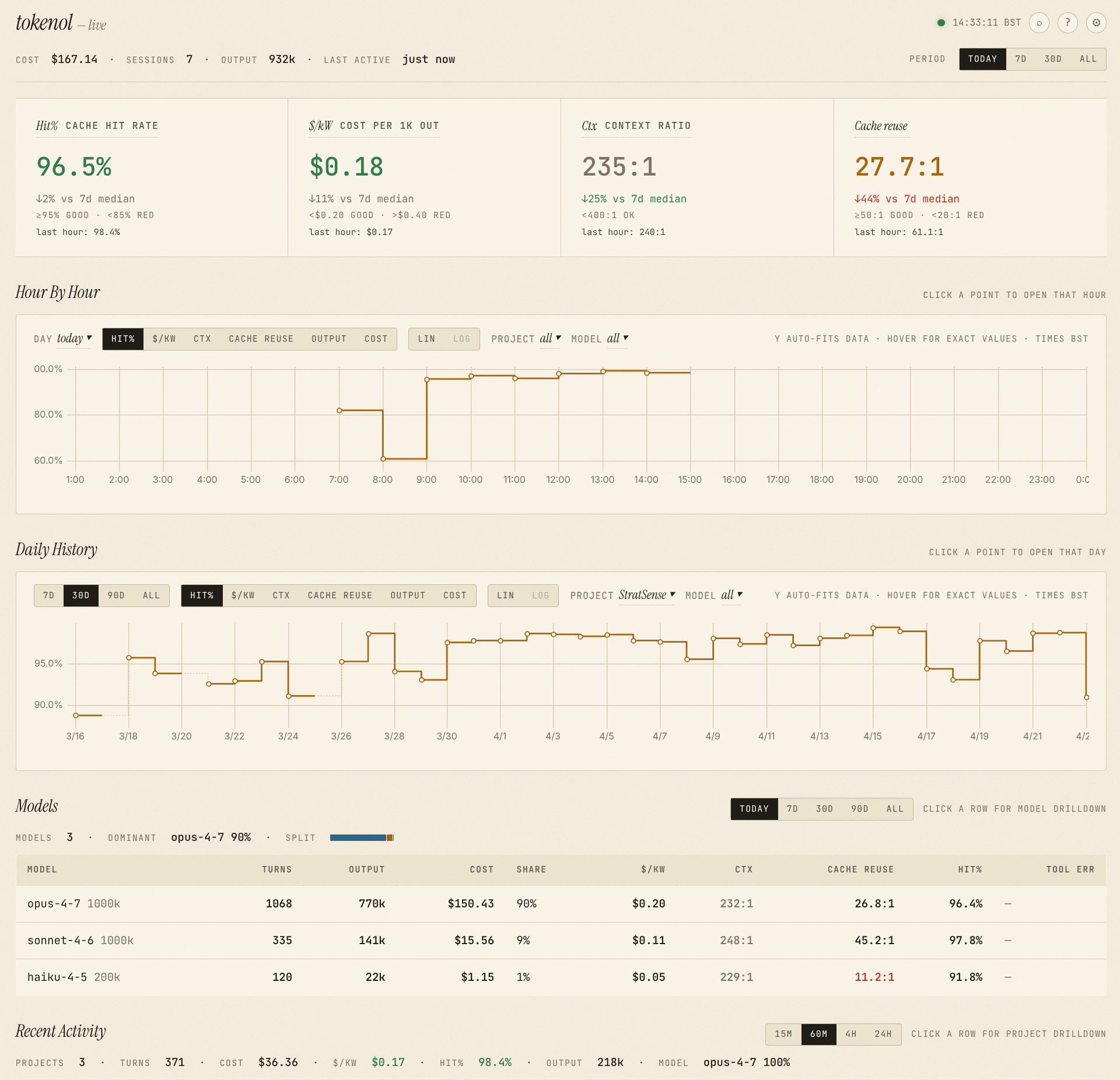Select the ALL tab in Models section
The image size is (1120, 1080).
click(894, 809)
